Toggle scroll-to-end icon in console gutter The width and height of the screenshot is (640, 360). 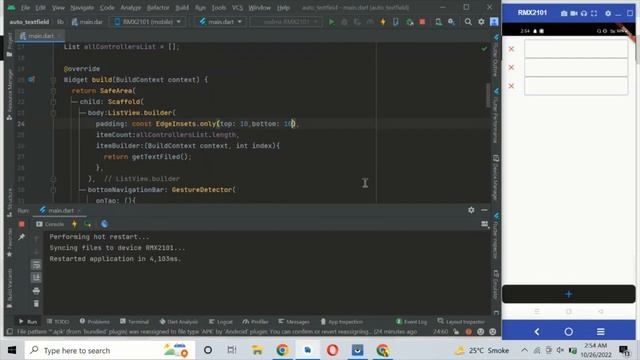pos(36,278)
